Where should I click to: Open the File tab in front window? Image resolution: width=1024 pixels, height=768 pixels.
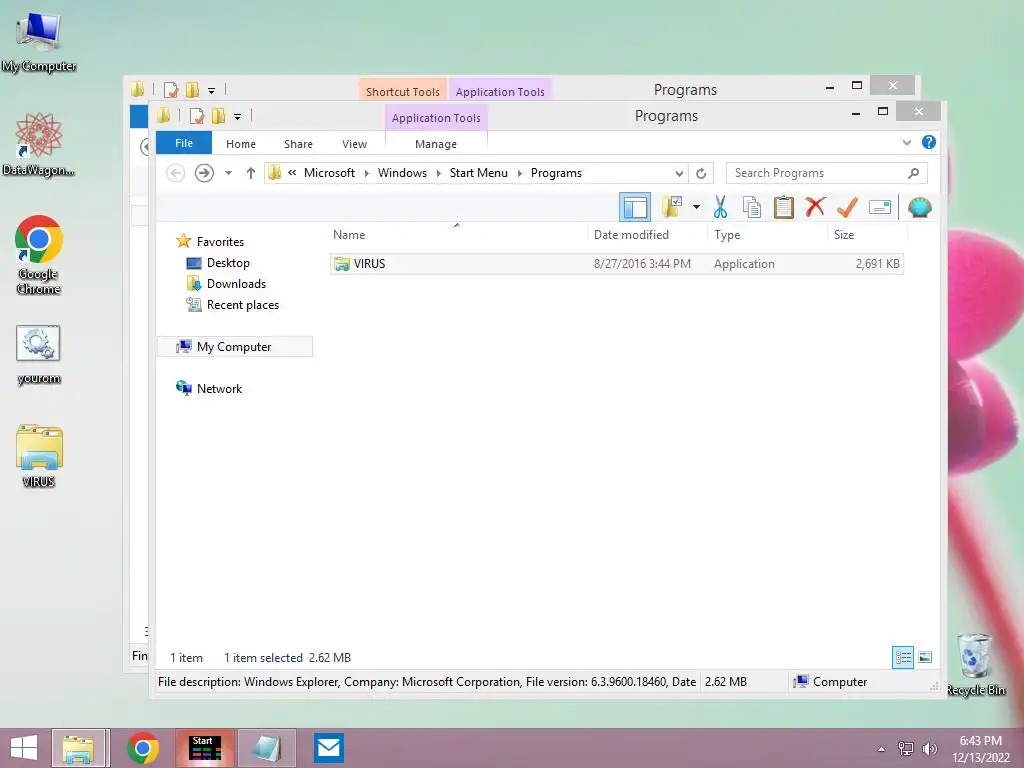pyautogui.click(x=184, y=143)
